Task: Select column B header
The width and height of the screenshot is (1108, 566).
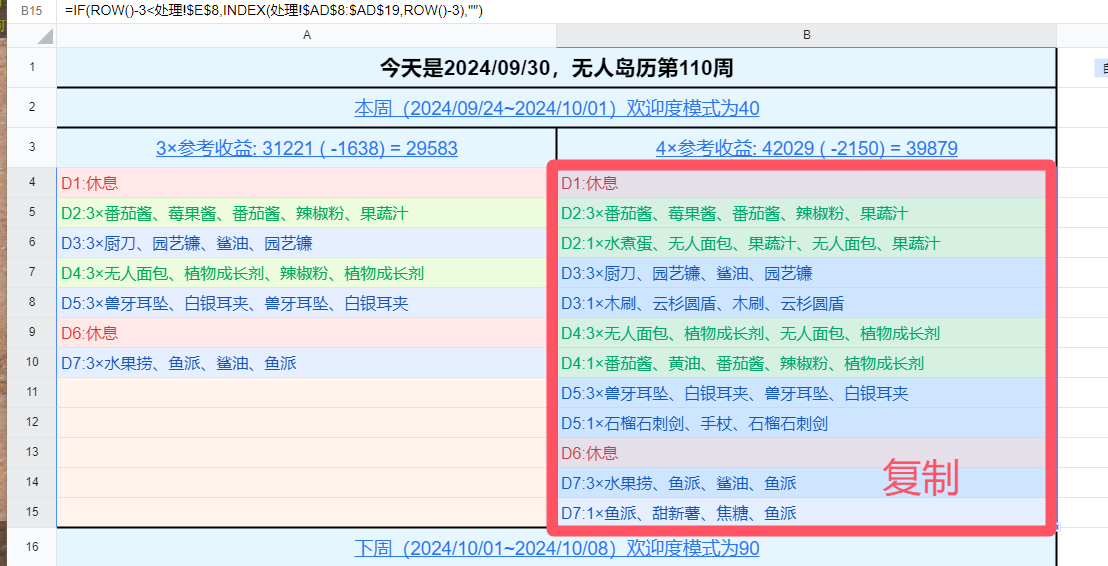Action: click(x=806, y=35)
